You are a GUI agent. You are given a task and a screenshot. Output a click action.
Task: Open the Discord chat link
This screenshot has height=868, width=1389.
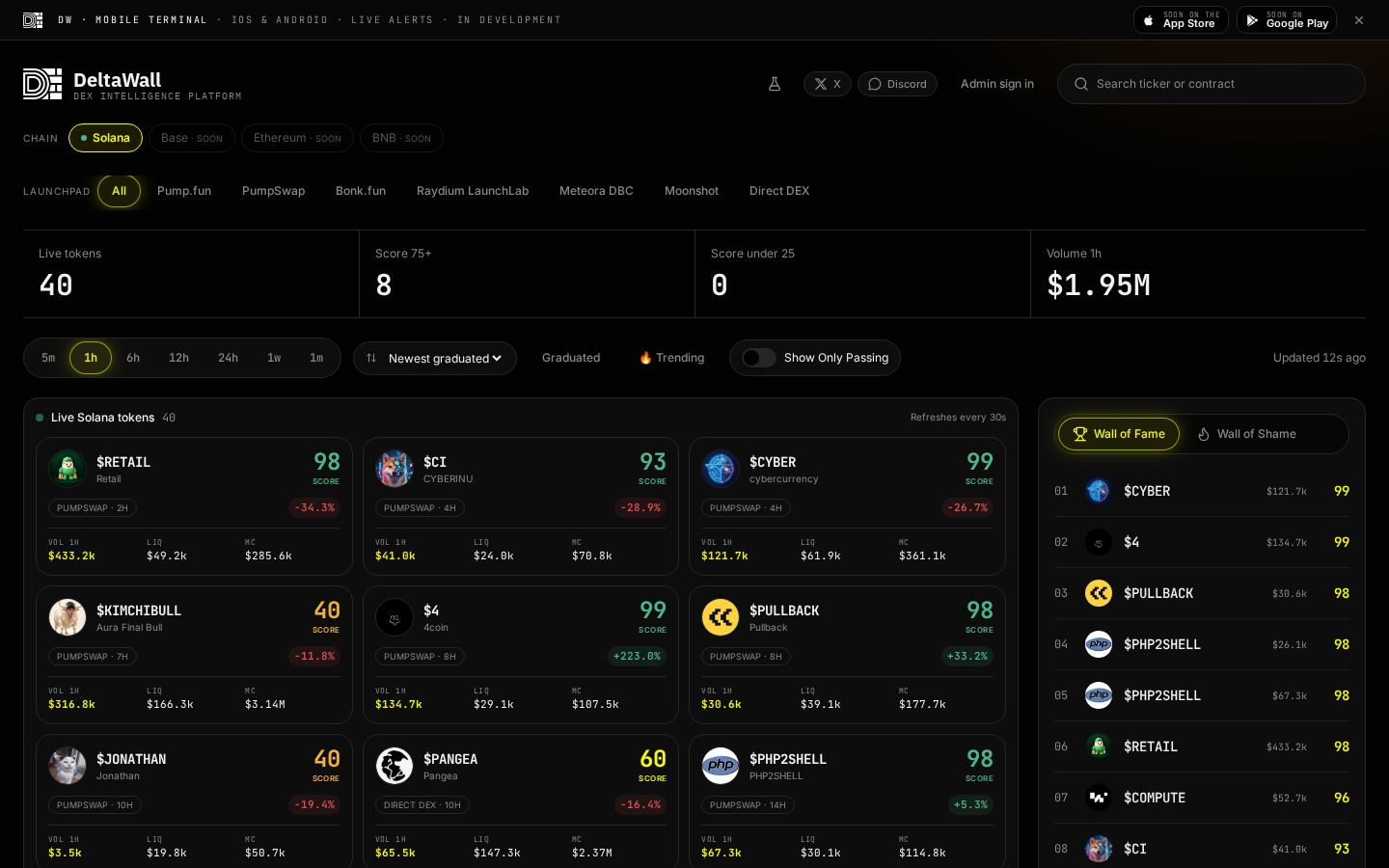tap(897, 84)
